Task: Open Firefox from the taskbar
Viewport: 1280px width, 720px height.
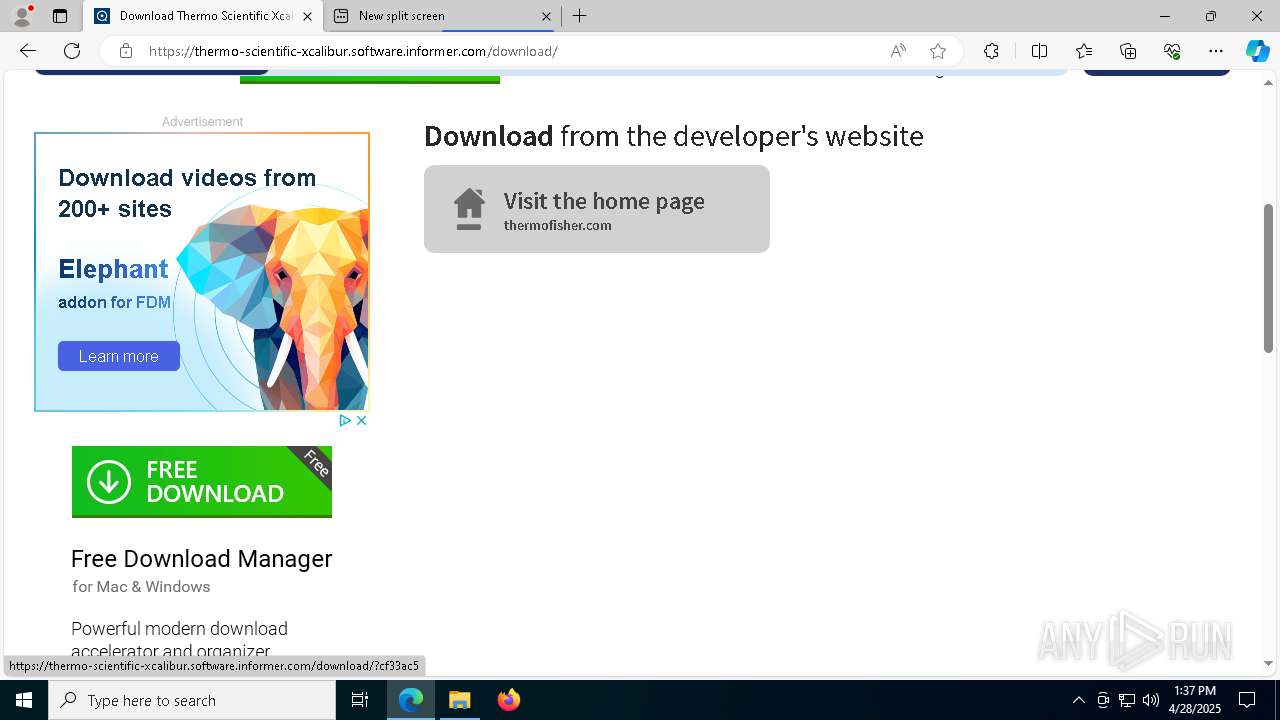Action: click(x=509, y=700)
